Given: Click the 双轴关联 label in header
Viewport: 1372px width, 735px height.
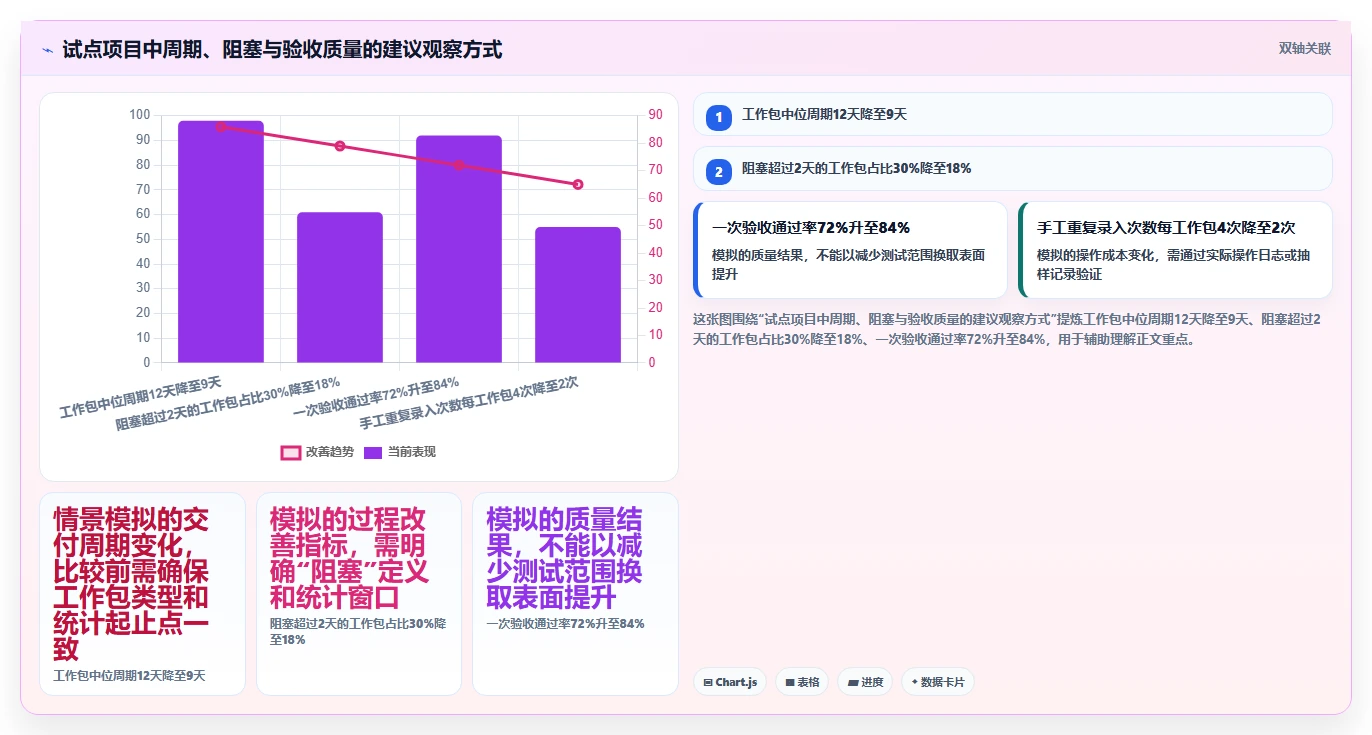Looking at the screenshot, I should click(x=1304, y=48).
